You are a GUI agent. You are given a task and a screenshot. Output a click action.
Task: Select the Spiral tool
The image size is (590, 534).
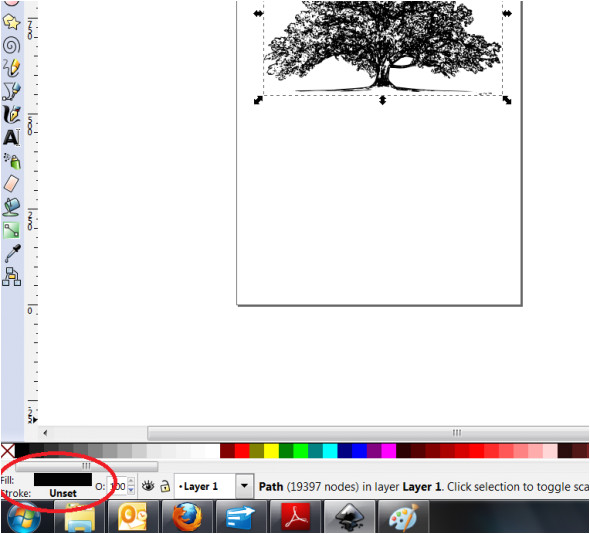point(11,46)
